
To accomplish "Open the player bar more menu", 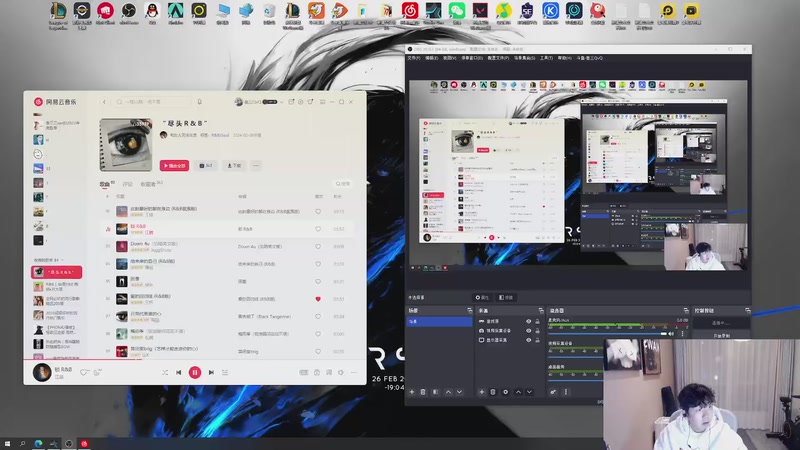I will tap(354, 372).
